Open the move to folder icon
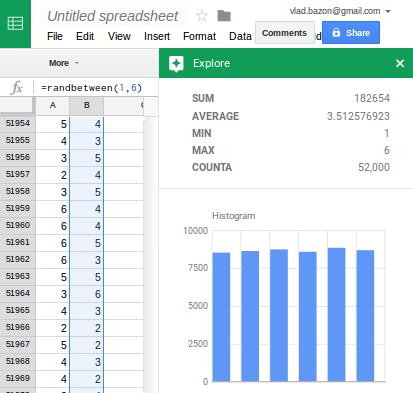 [x=224, y=16]
